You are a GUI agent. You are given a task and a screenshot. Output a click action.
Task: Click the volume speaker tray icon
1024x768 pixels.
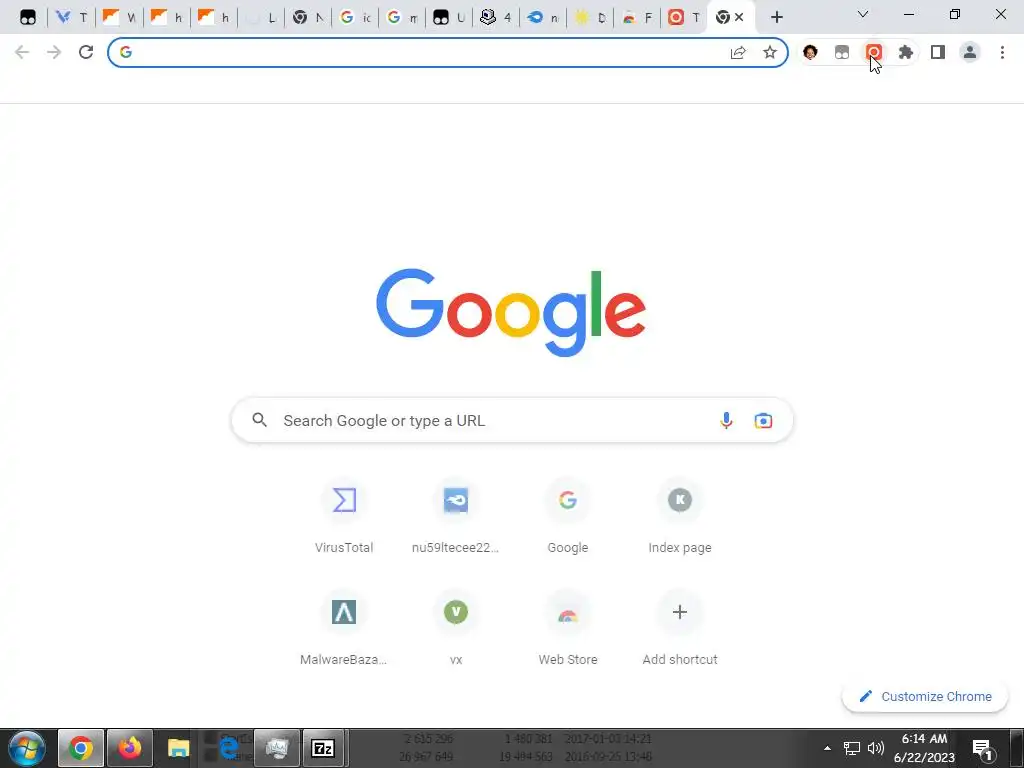tap(876, 748)
